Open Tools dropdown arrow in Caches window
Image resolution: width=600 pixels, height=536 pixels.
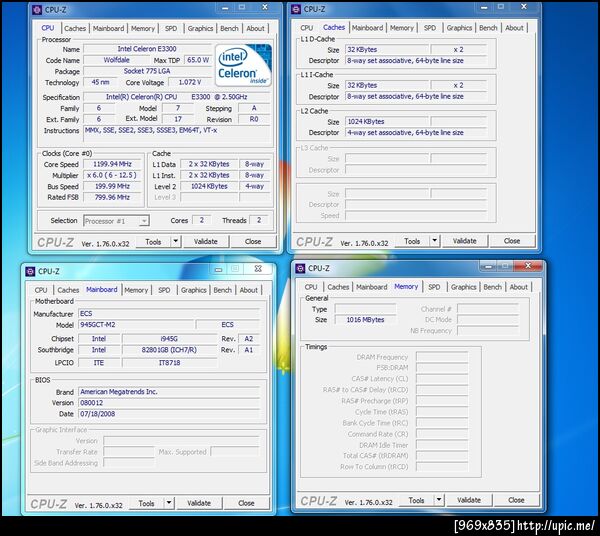click(x=435, y=241)
